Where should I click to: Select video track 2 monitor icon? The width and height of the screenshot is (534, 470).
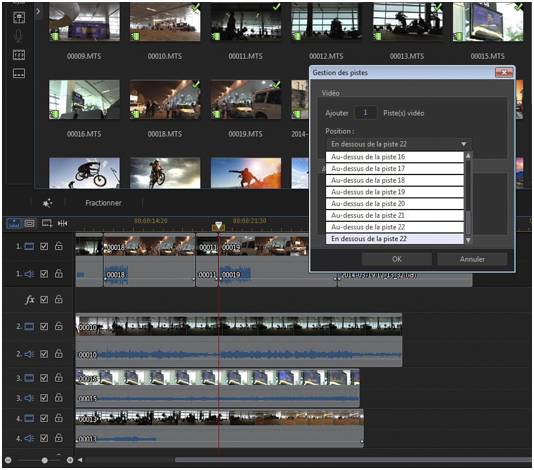(29, 327)
